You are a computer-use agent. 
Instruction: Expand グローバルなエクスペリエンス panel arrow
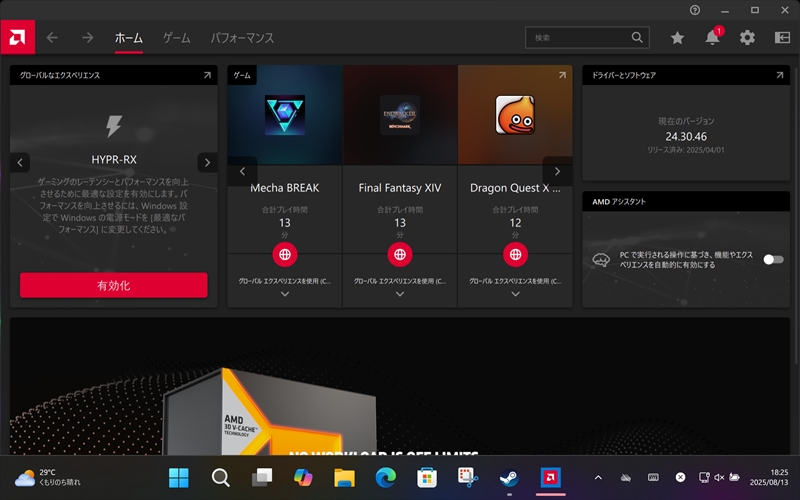tap(207, 75)
